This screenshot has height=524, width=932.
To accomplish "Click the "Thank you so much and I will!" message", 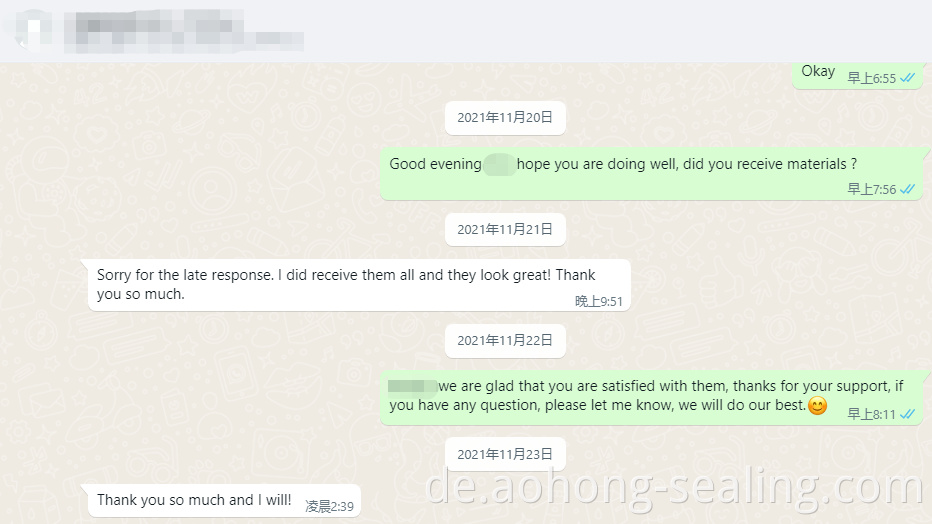I will [224, 500].
